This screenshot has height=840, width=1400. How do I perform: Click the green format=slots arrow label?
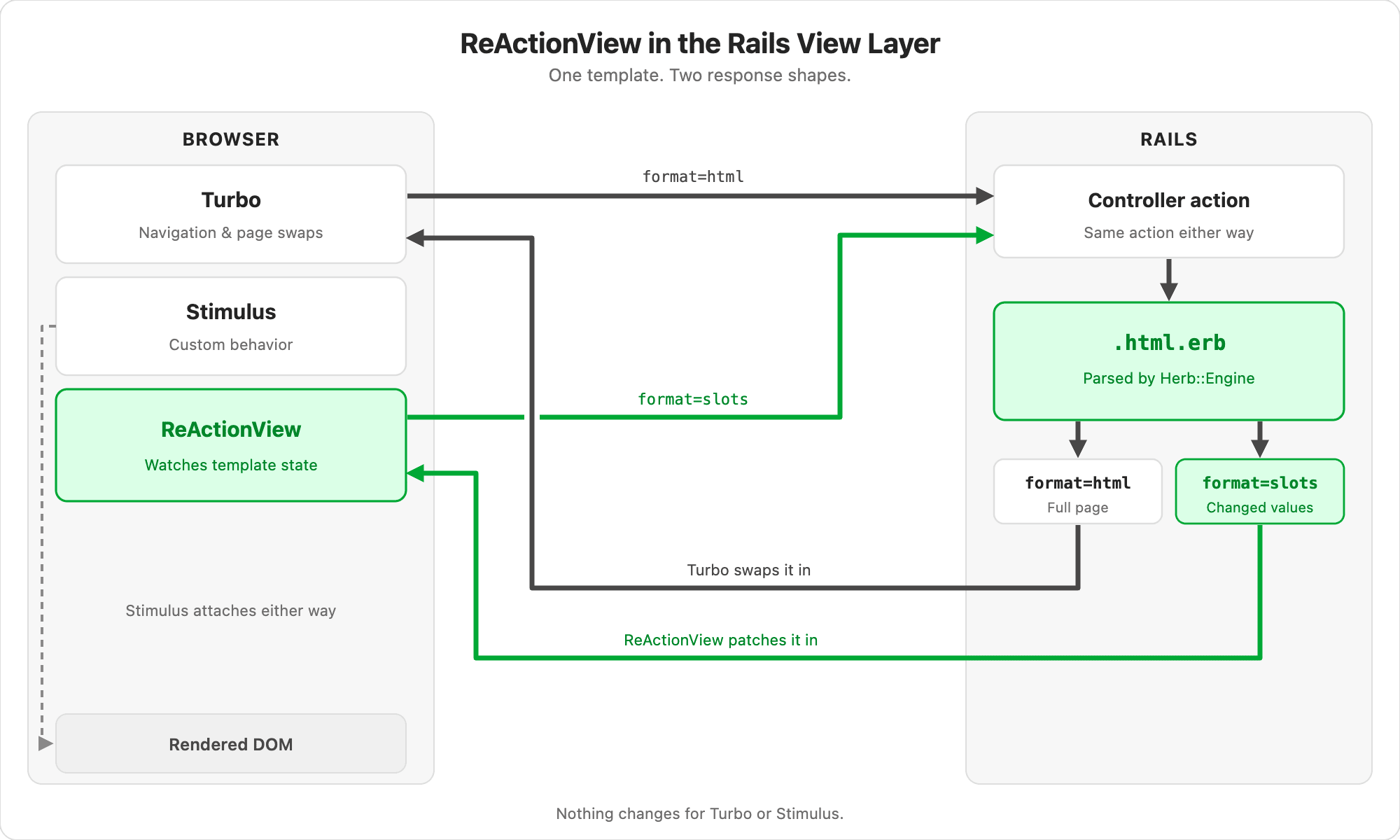[693, 399]
